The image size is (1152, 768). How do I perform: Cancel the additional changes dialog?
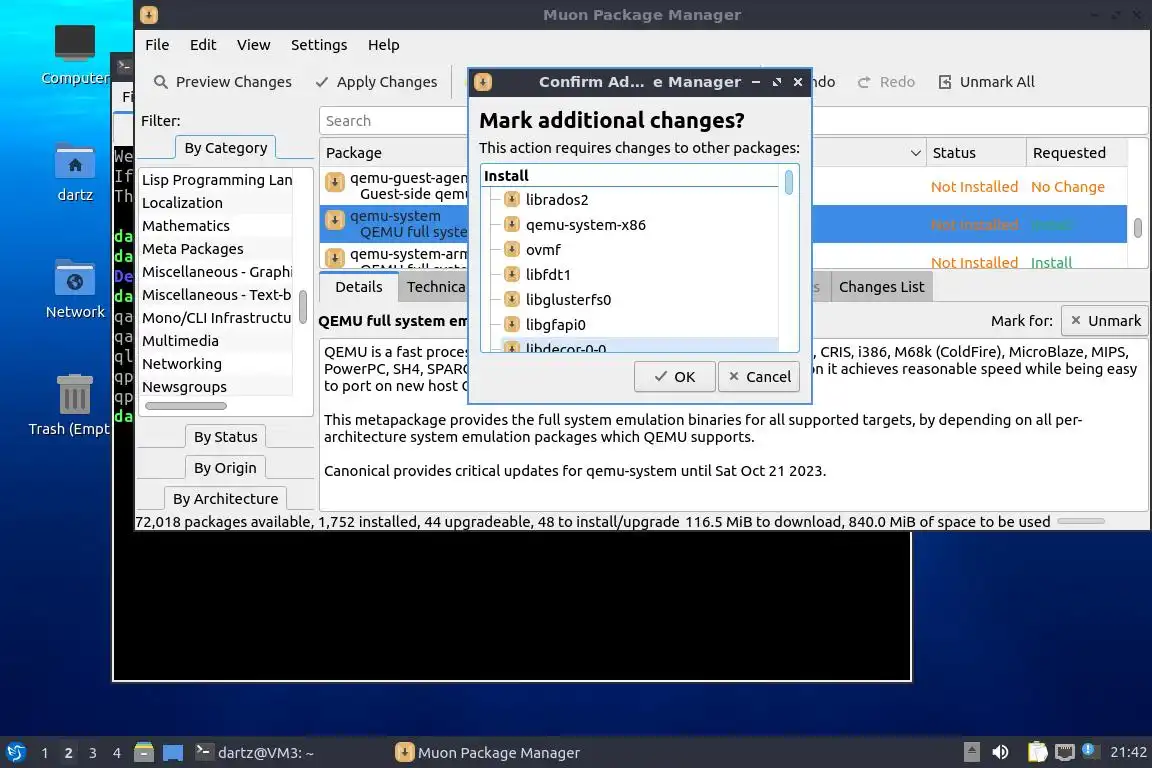coord(759,376)
